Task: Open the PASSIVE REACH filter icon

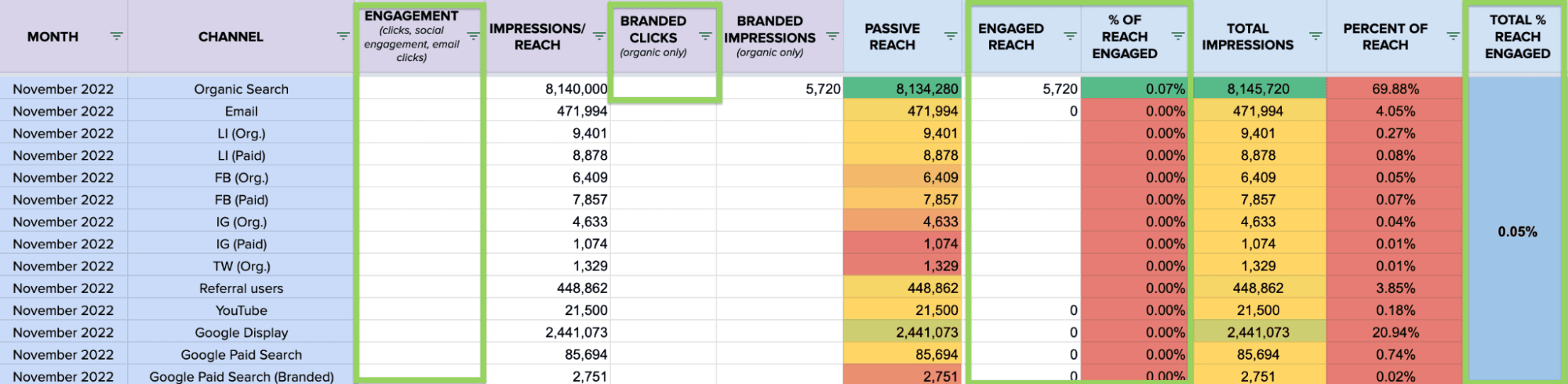Action: [x=950, y=36]
